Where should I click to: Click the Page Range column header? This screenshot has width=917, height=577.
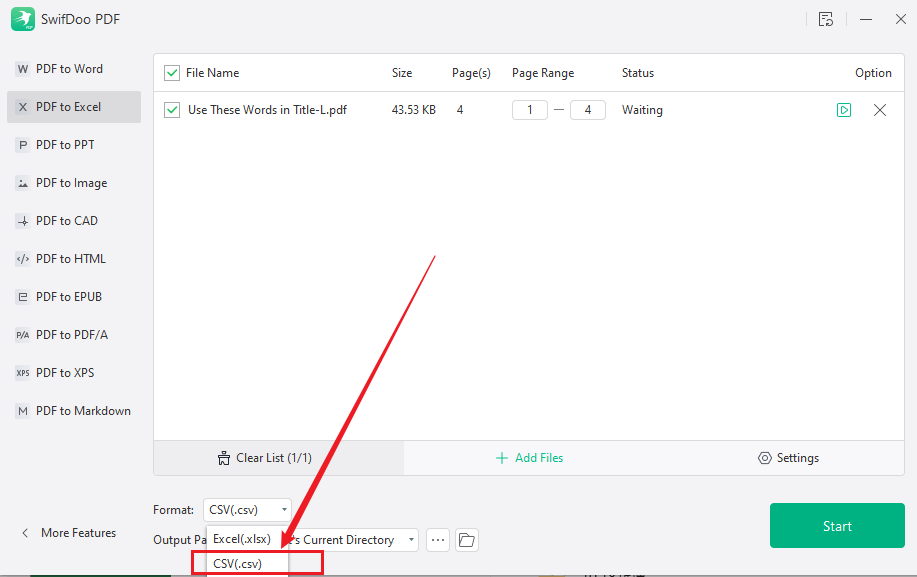pyautogui.click(x=543, y=73)
